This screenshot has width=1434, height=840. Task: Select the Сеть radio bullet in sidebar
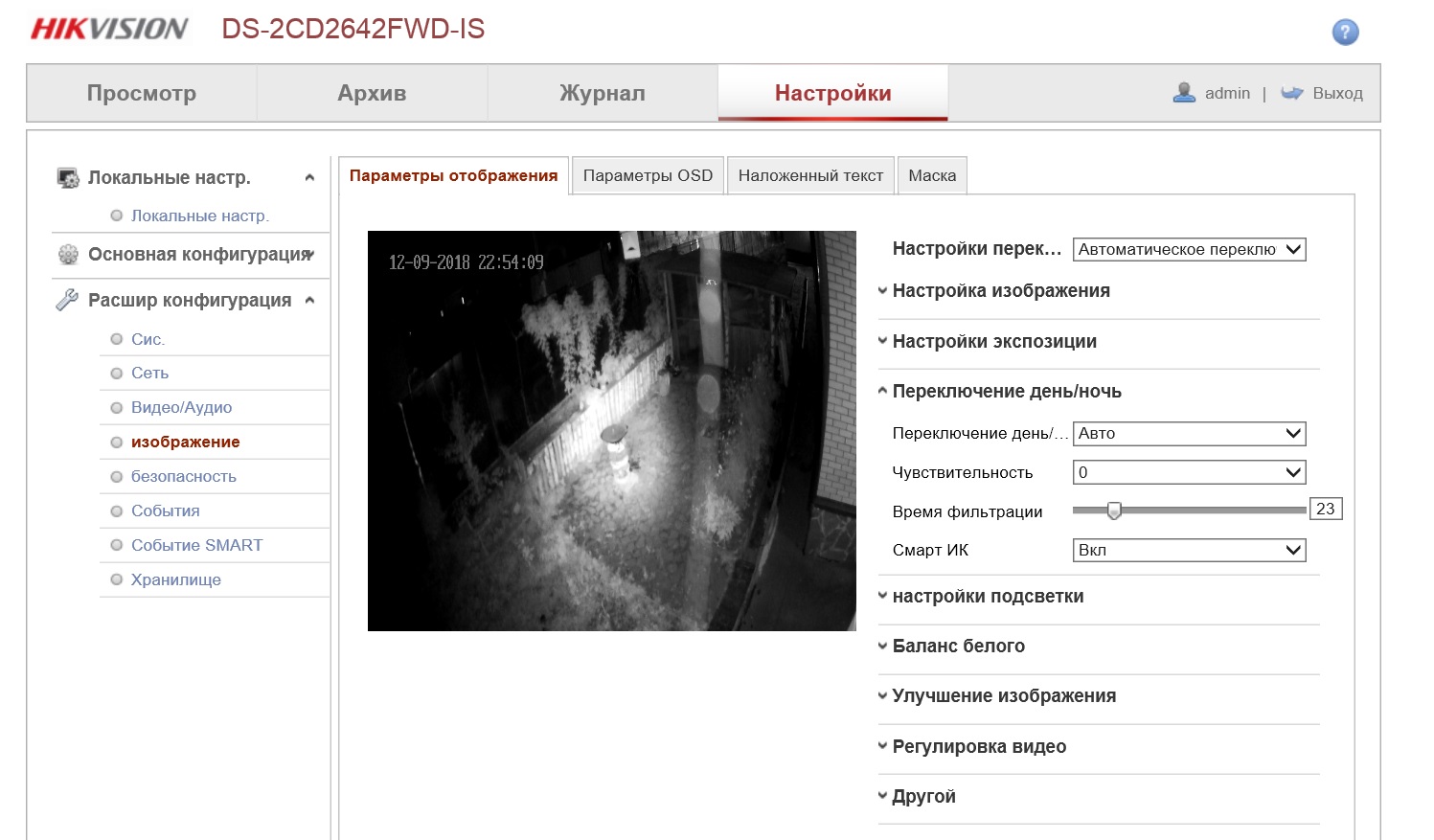pyautogui.click(x=117, y=374)
